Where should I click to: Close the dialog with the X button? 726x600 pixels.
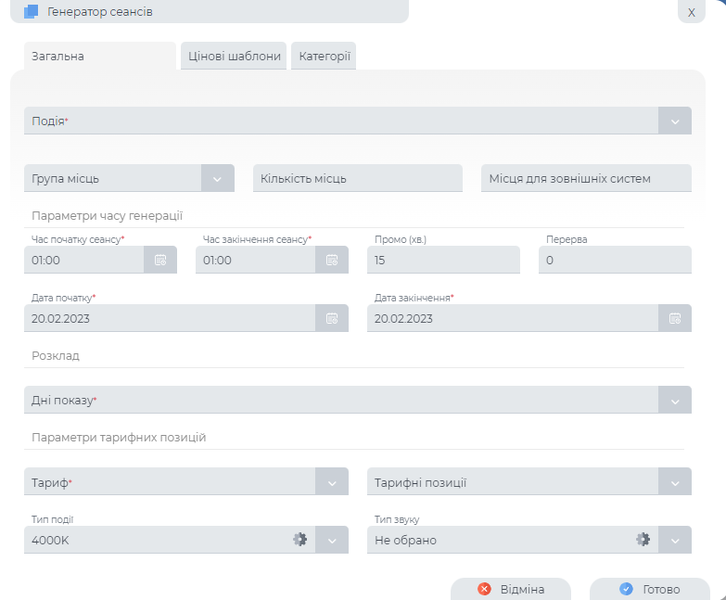click(x=691, y=12)
